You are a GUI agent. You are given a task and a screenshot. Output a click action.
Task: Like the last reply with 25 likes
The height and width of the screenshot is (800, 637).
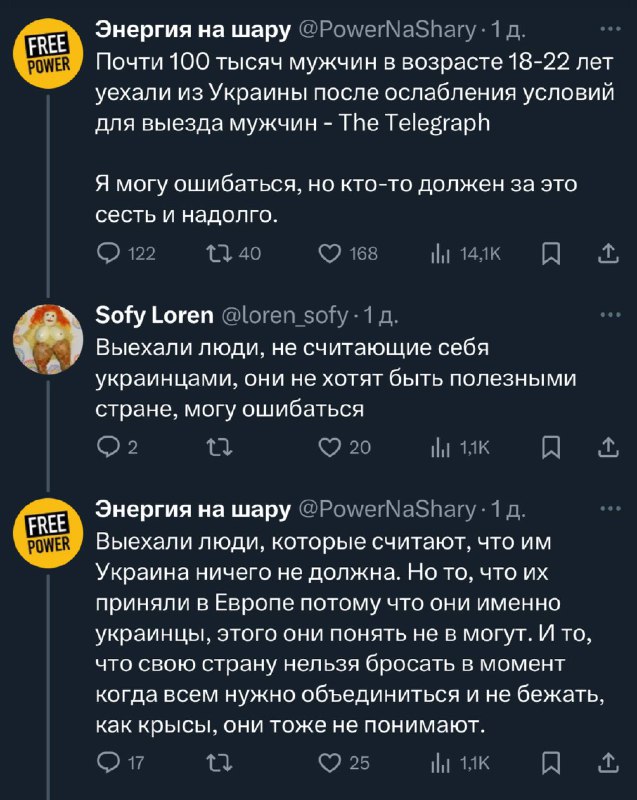tap(329, 763)
